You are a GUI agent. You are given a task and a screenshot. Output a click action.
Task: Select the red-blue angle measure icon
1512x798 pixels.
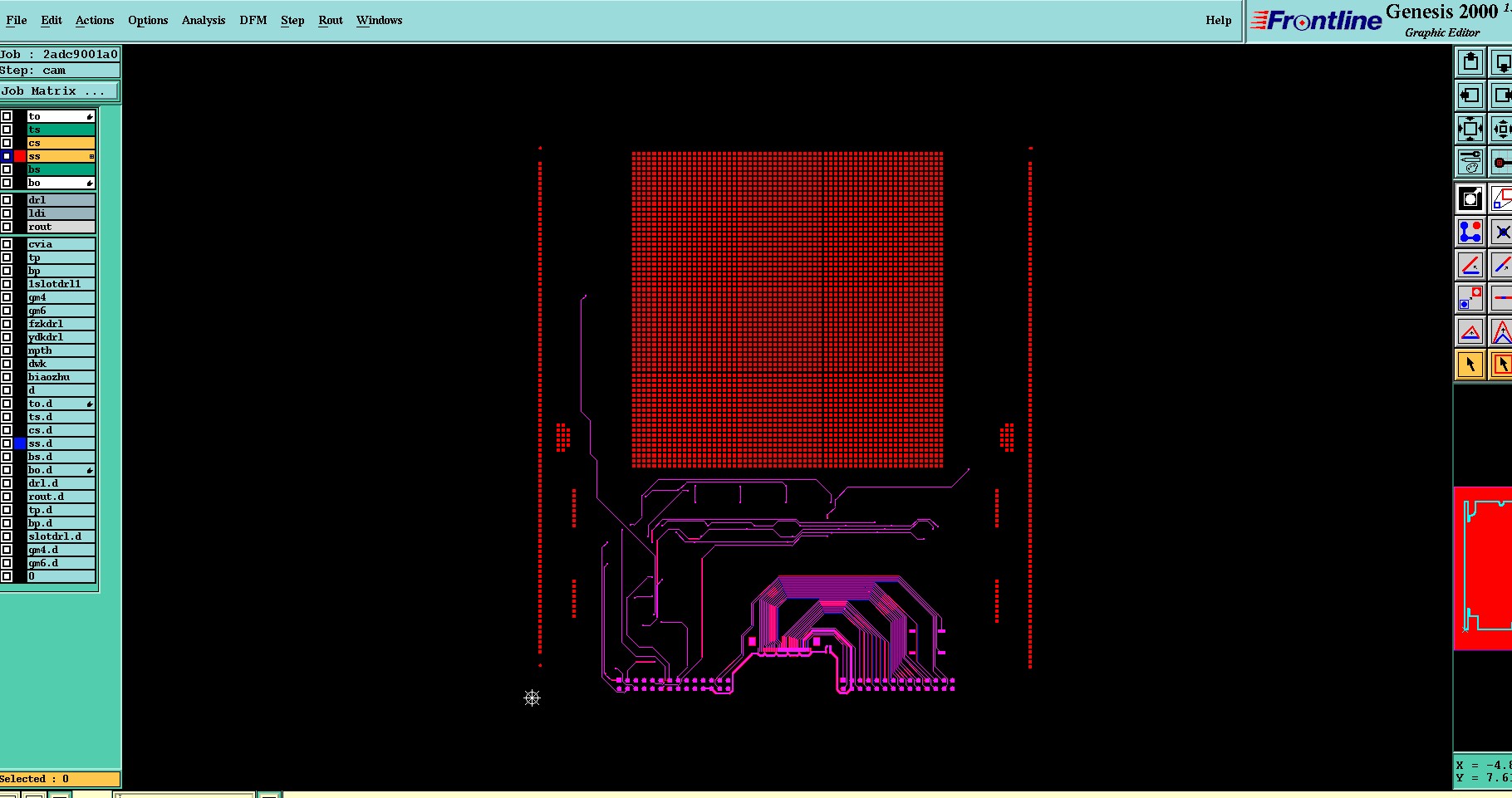1470,265
